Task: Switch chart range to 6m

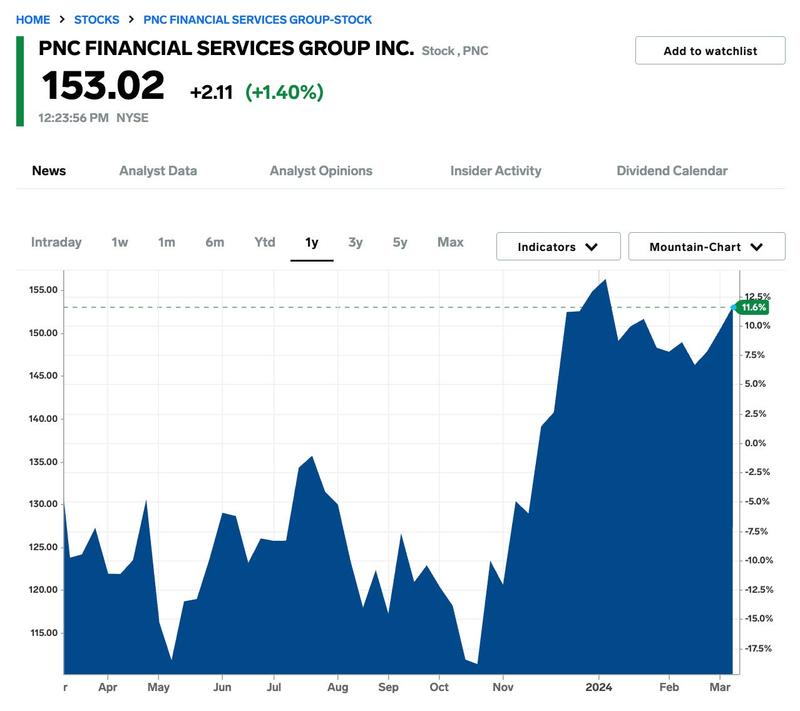Action: (x=215, y=242)
